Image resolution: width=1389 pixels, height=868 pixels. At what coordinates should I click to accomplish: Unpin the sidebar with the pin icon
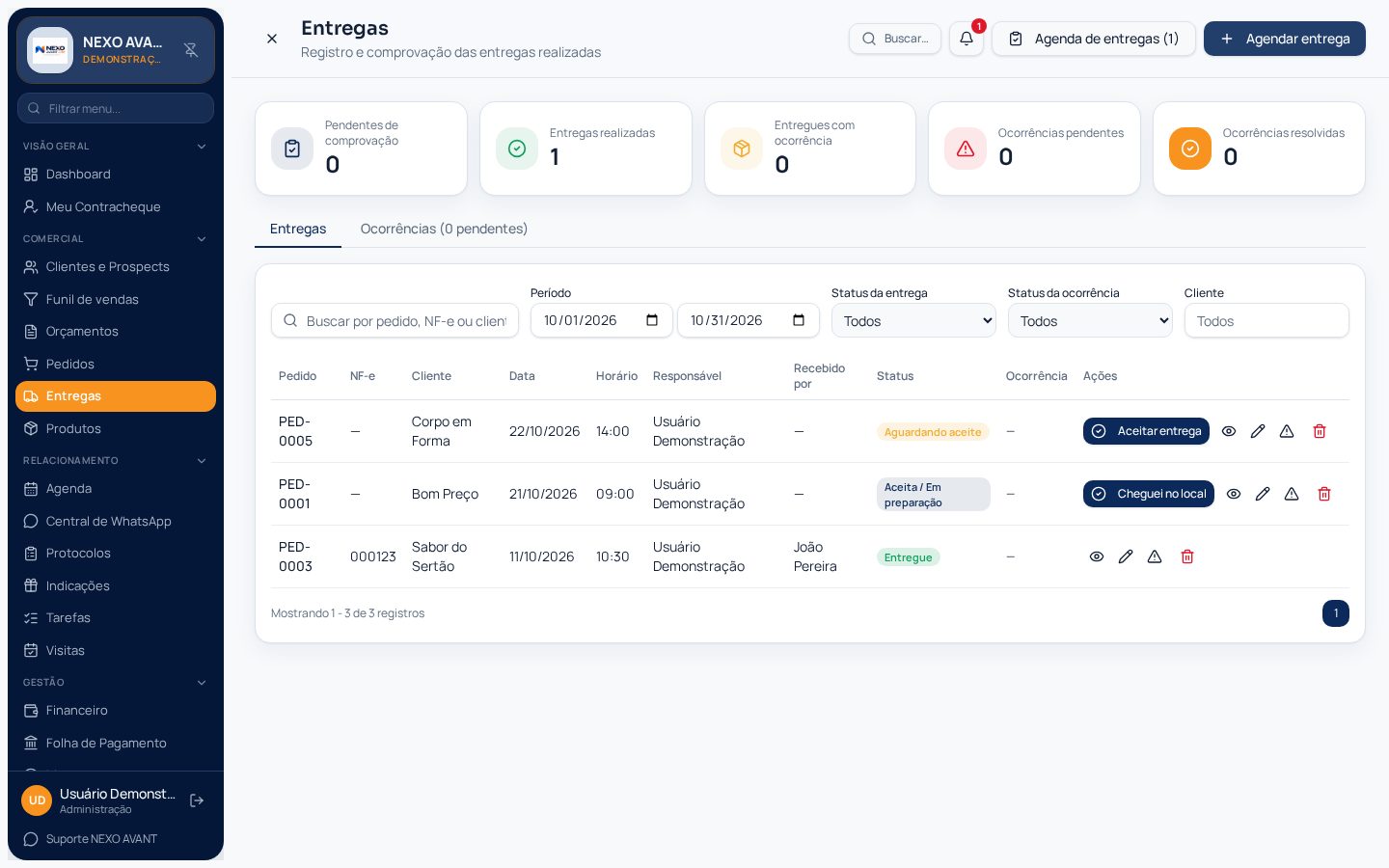pos(191,50)
